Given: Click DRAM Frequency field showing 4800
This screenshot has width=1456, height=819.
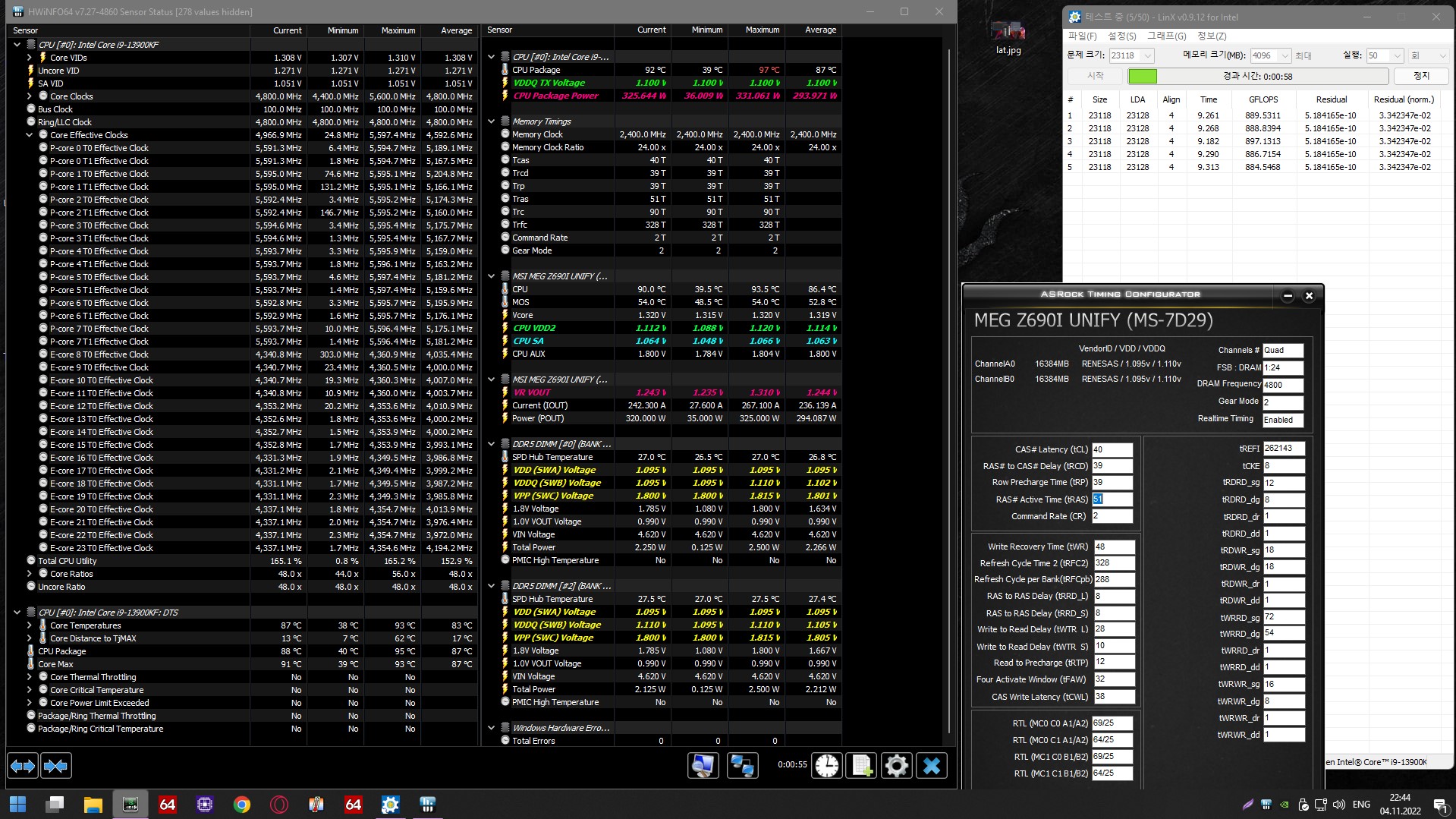Looking at the screenshot, I should coord(1283,385).
